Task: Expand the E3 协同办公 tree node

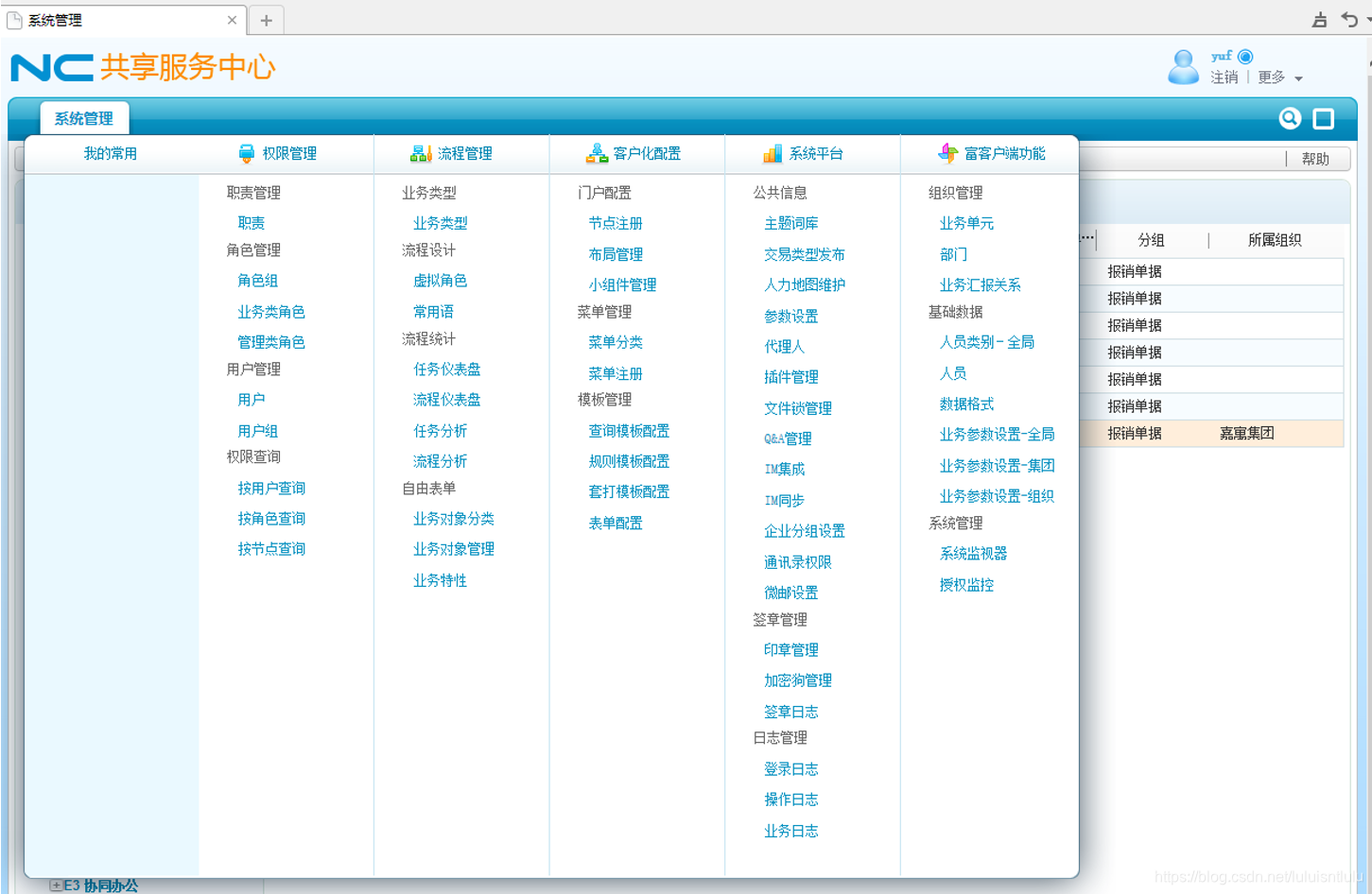Action: (x=56, y=885)
